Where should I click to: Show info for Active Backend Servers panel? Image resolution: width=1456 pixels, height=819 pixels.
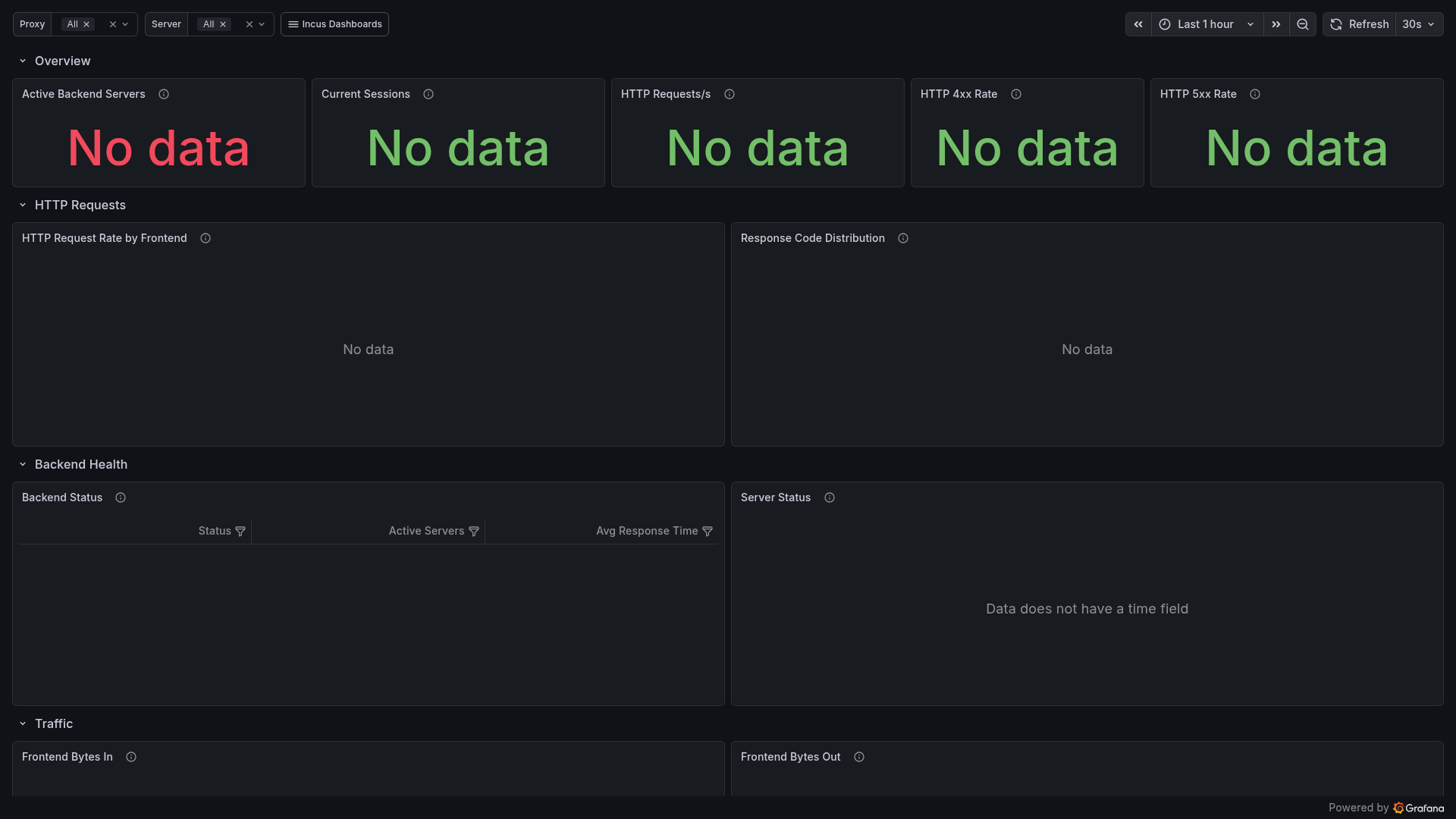pyautogui.click(x=164, y=94)
